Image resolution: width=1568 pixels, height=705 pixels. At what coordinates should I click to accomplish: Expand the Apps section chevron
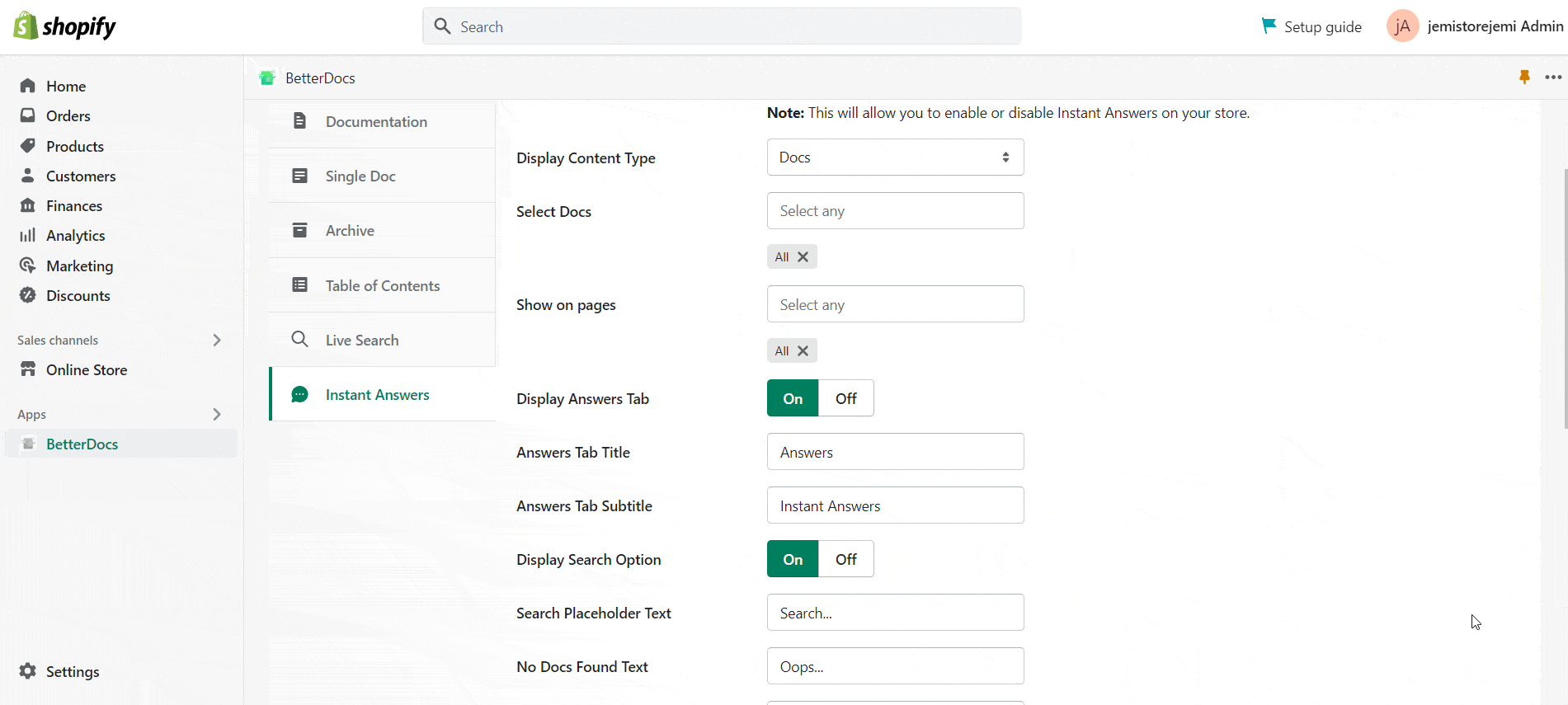pos(217,414)
